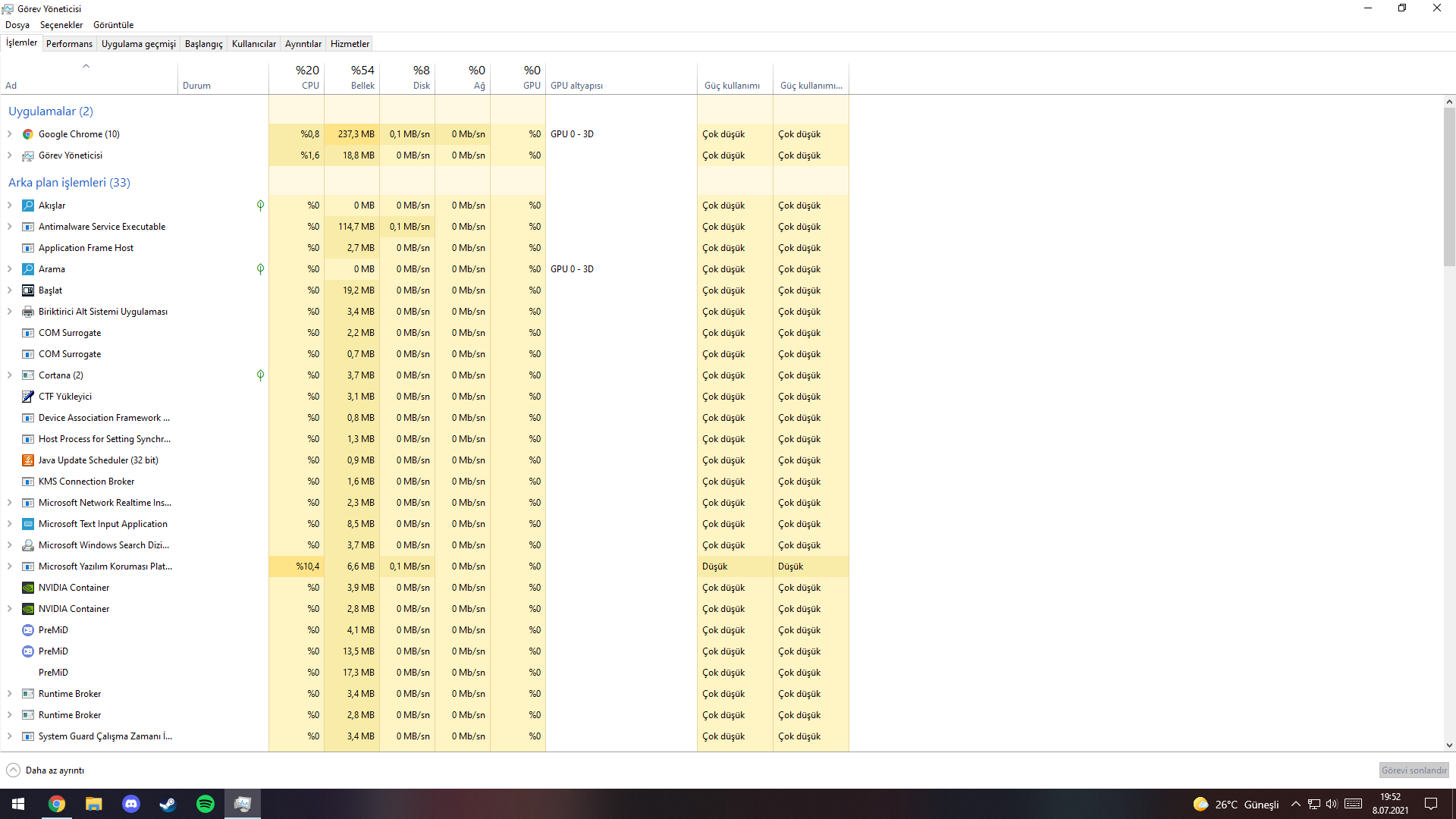The image size is (1456, 819).
Task: Open the Seçenekler menu
Action: [61, 25]
